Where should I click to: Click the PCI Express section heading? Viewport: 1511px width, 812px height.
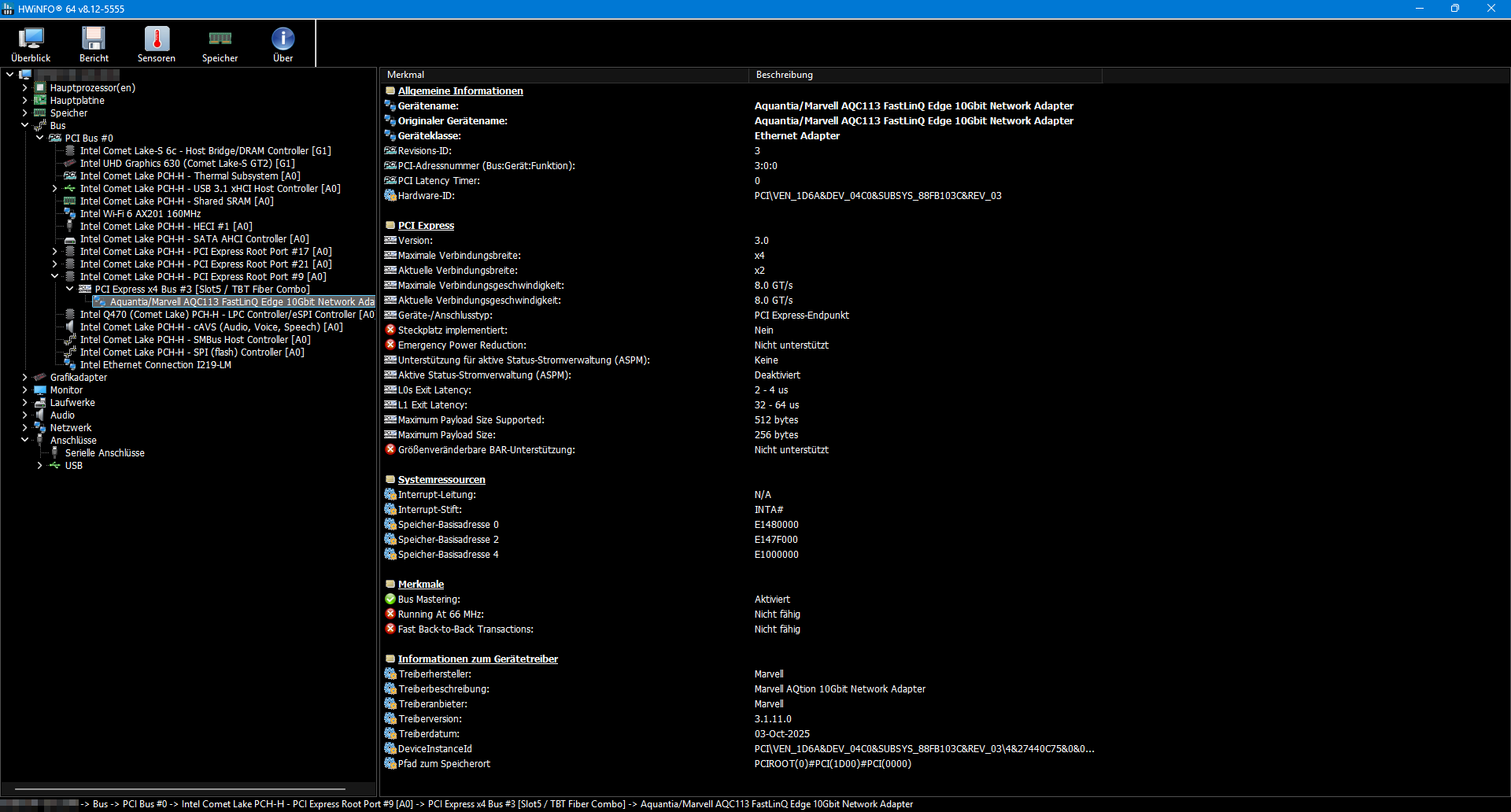(x=426, y=226)
